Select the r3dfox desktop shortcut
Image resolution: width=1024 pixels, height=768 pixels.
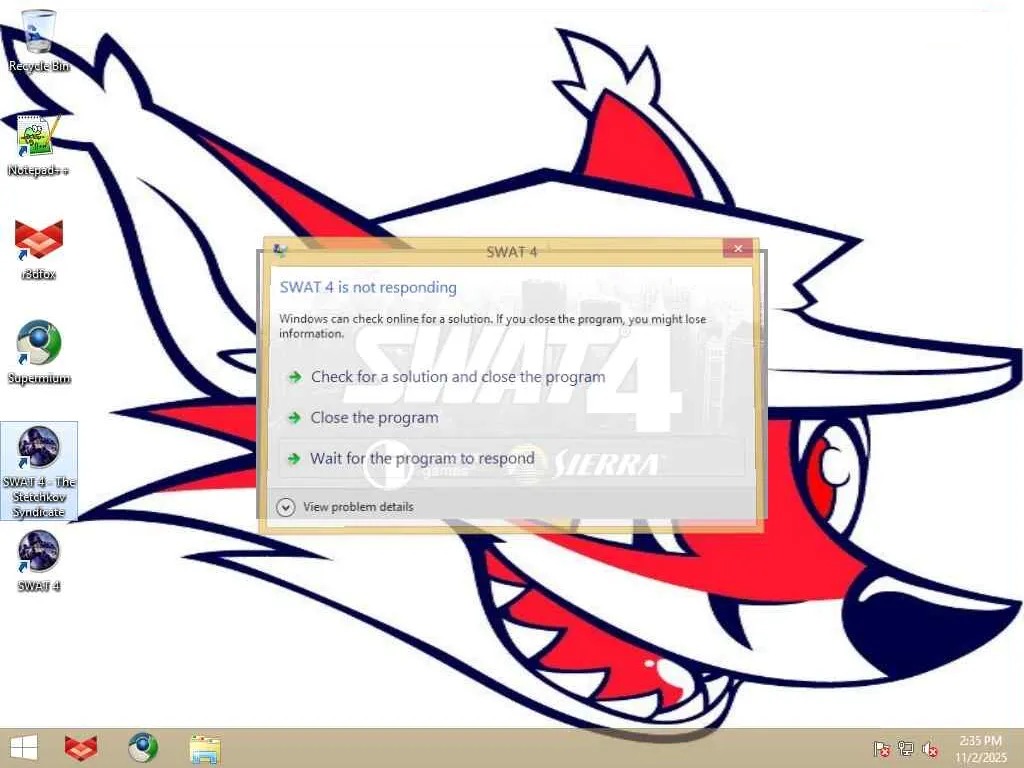click(x=38, y=249)
